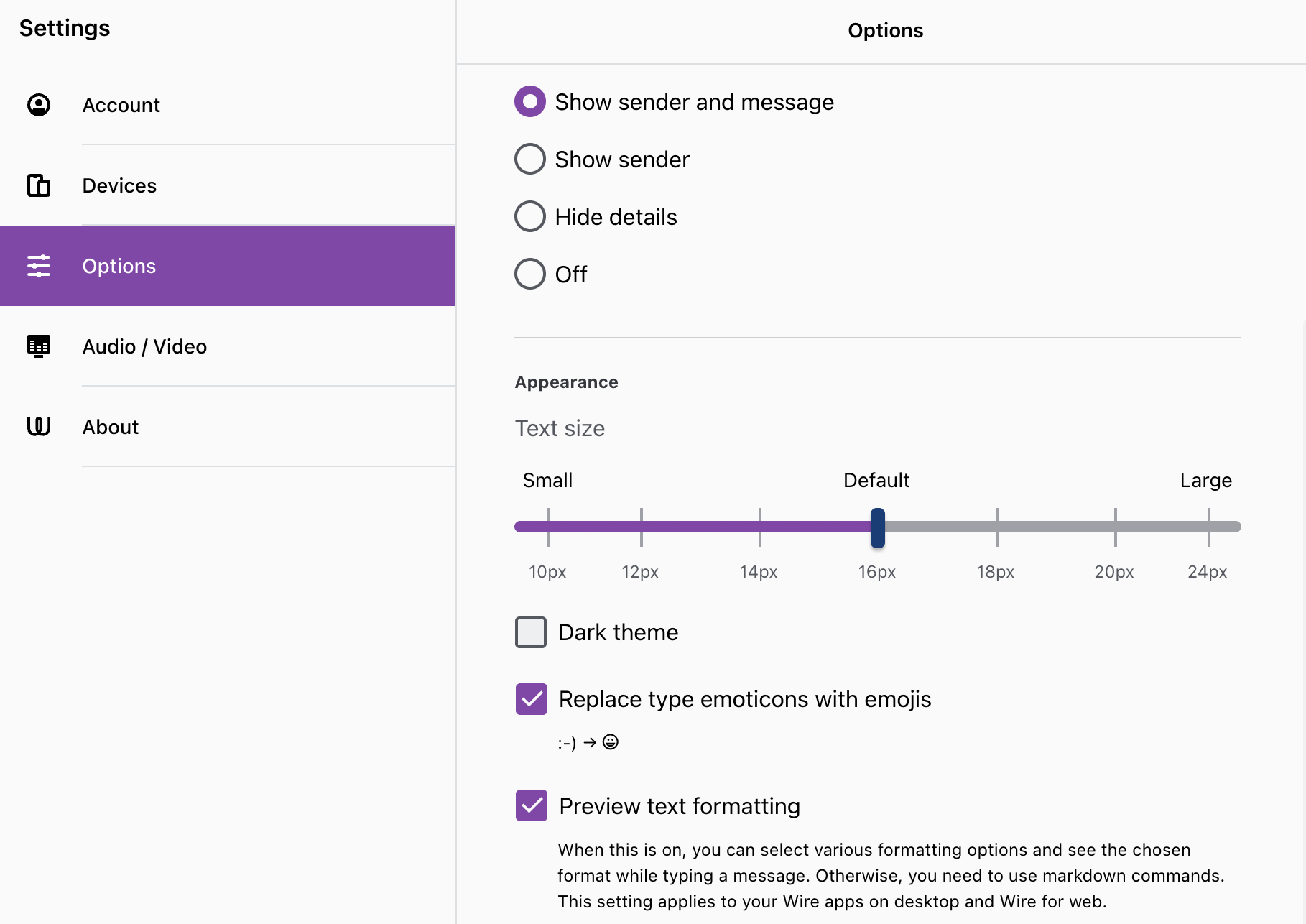Screen dimensions: 1306x924
Task: Go to the About section
Action: 111,427
